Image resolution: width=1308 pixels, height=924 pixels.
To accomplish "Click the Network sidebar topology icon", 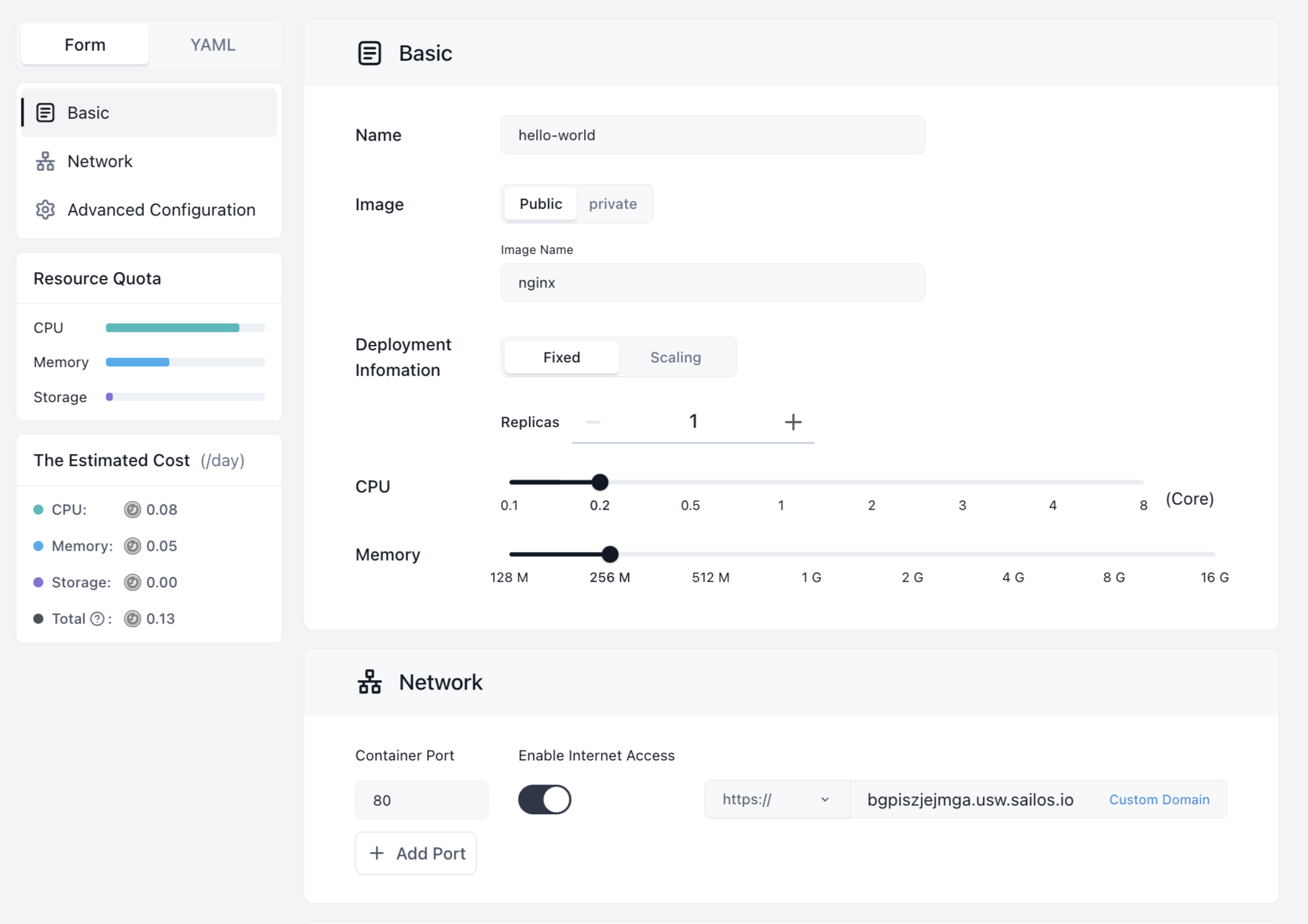I will click(x=45, y=162).
